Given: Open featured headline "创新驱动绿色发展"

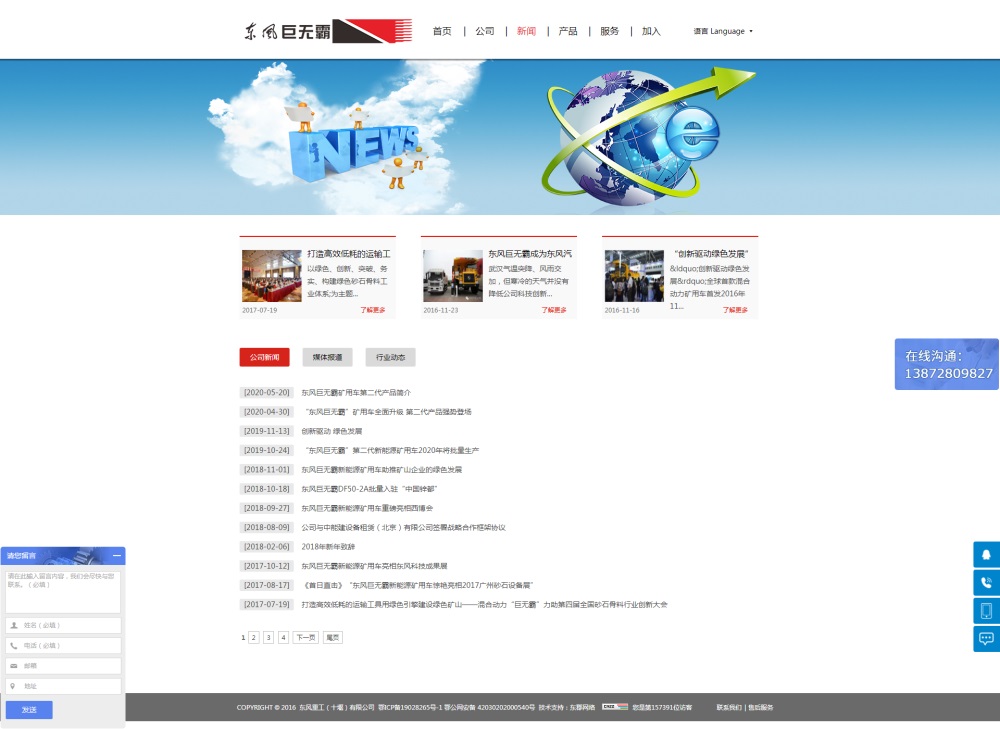Looking at the screenshot, I should click(x=711, y=254).
